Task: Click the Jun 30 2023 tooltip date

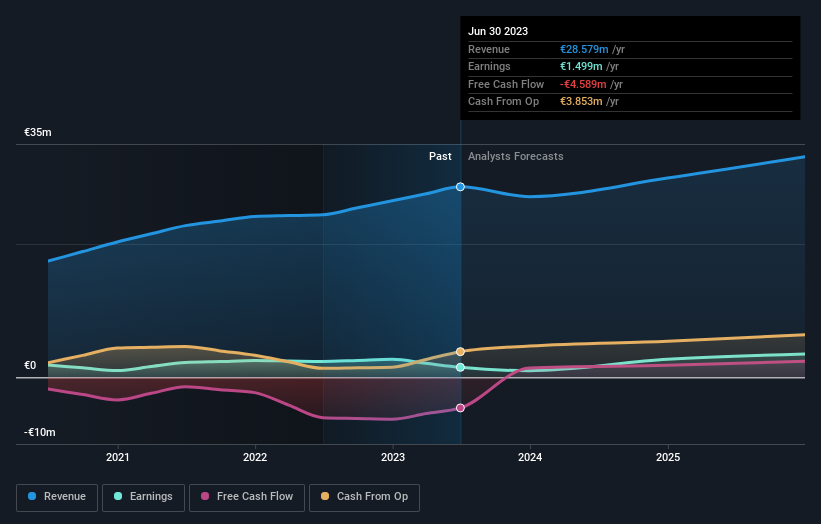Action: pos(498,31)
